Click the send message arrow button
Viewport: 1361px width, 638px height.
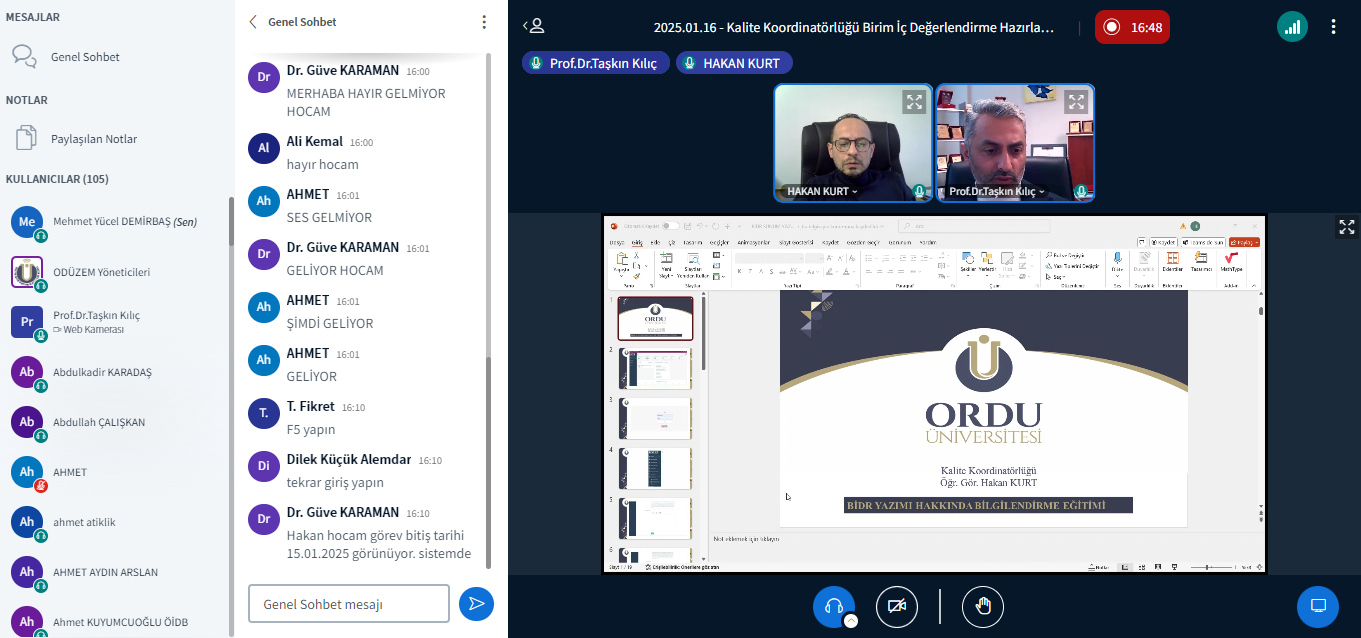tap(477, 603)
